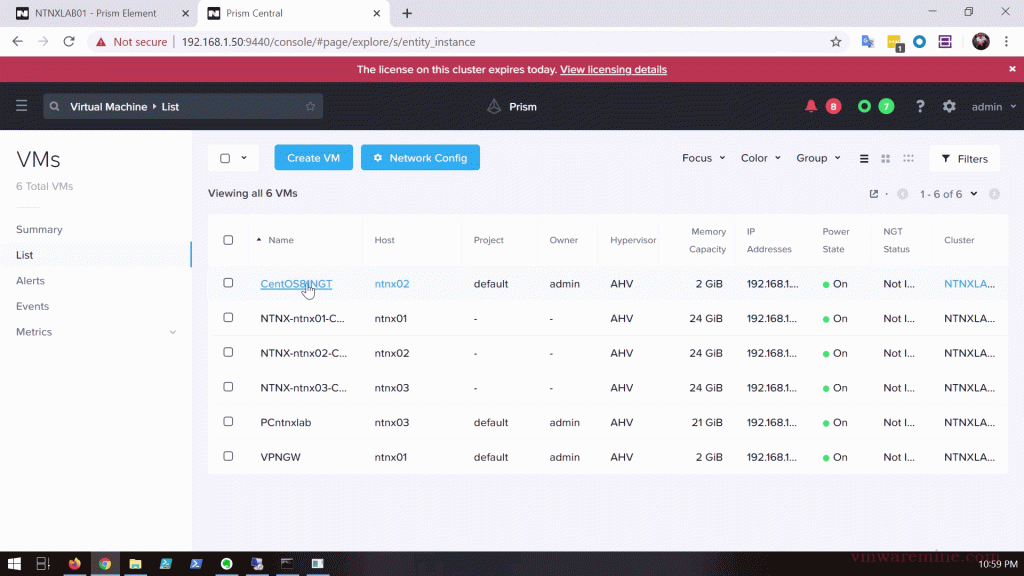Switch to small tile view icon
The image size is (1024, 576).
(x=908, y=158)
